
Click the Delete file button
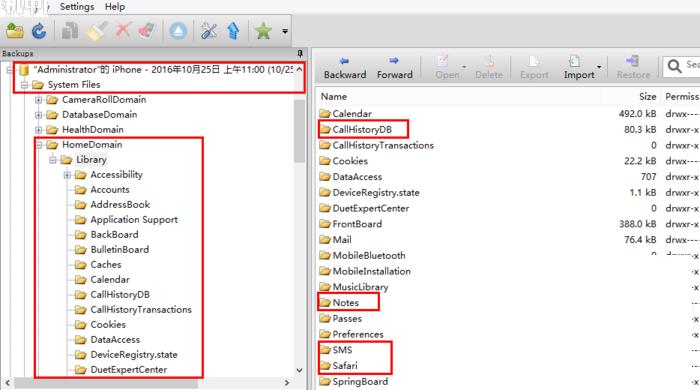tap(489, 68)
